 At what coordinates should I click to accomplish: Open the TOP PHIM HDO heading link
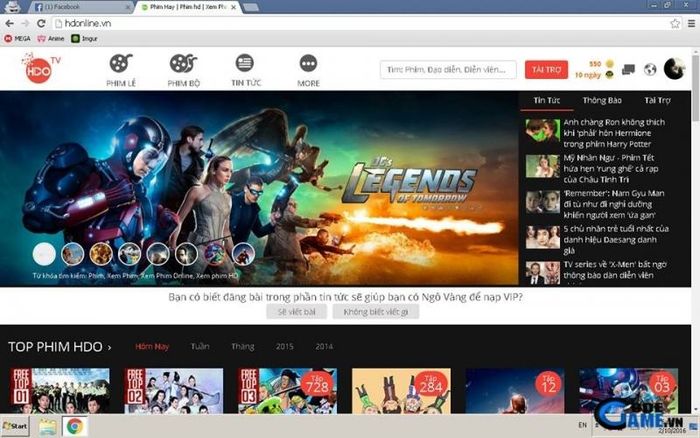point(59,347)
